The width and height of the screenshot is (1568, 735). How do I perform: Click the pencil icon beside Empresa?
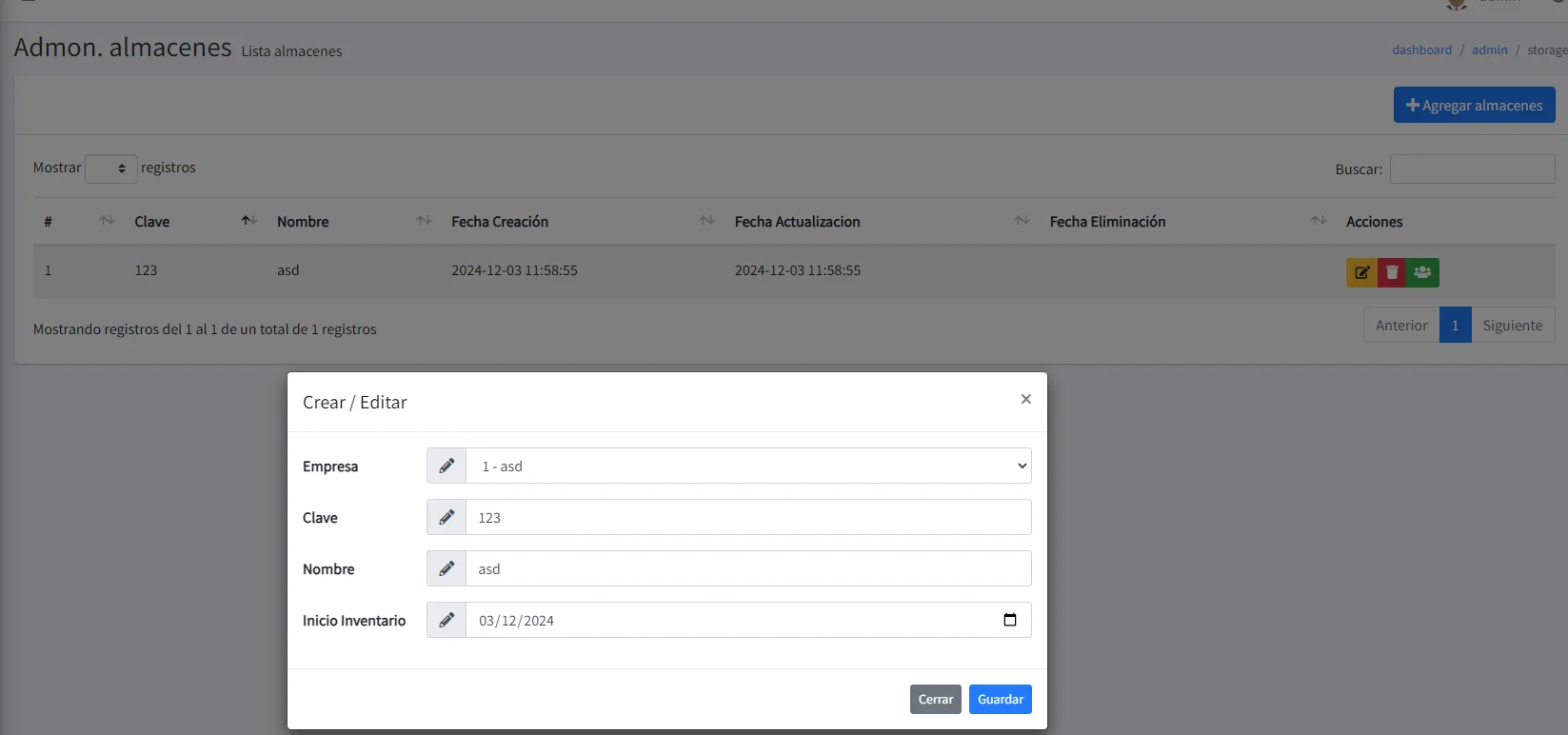click(x=447, y=467)
